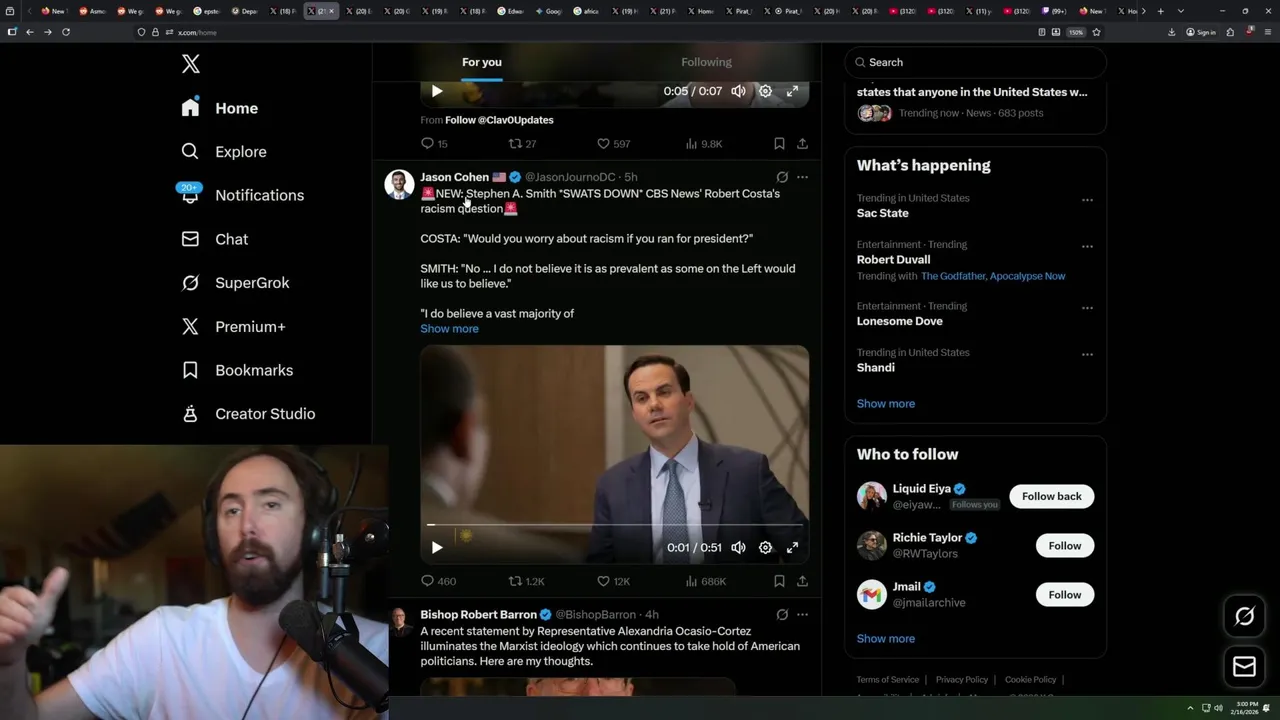Share the post with 9.8K views

802,144
